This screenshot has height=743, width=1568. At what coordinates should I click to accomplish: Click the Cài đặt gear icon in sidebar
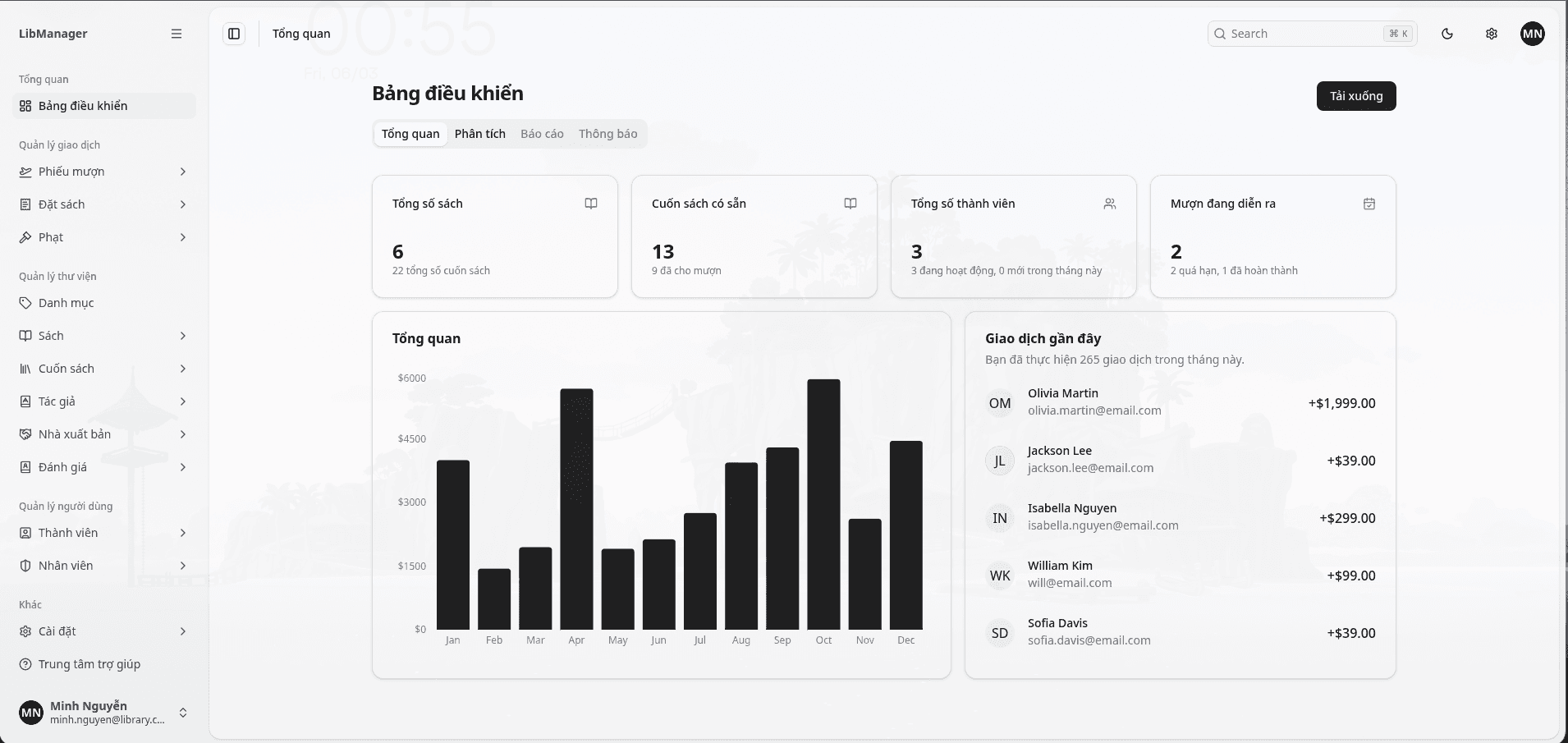pyautogui.click(x=25, y=631)
